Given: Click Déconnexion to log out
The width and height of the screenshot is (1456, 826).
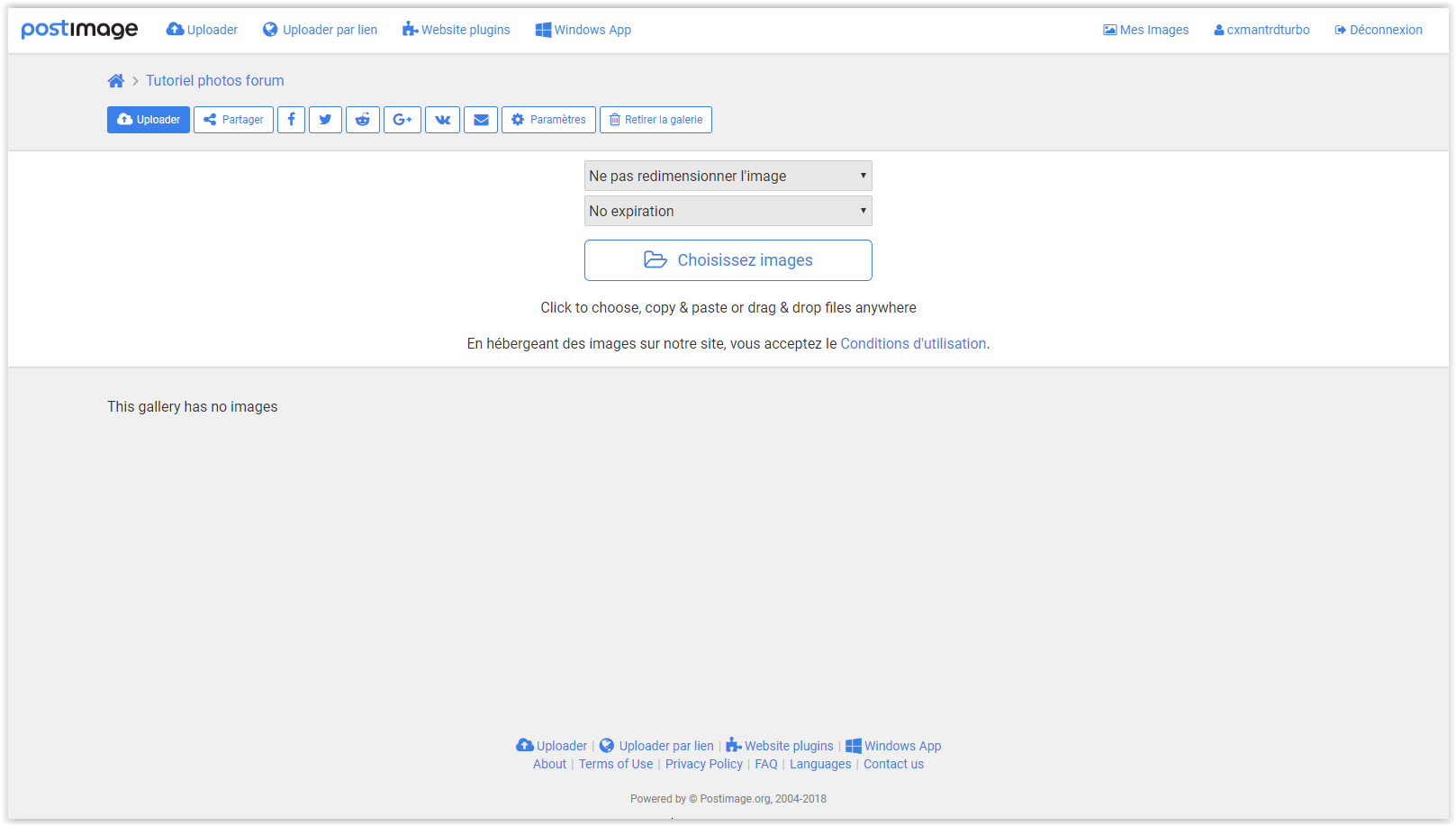Looking at the screenshot, I should [x=1379, y=30].
